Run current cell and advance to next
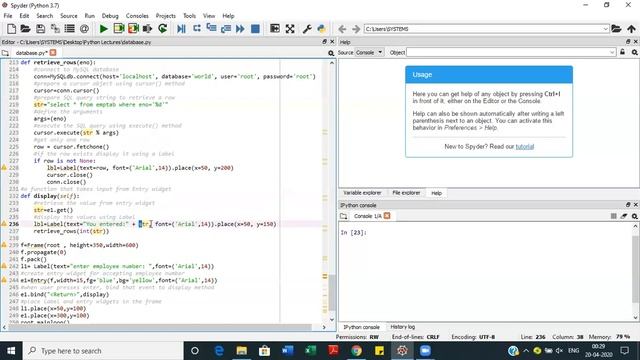 [133, 29]
